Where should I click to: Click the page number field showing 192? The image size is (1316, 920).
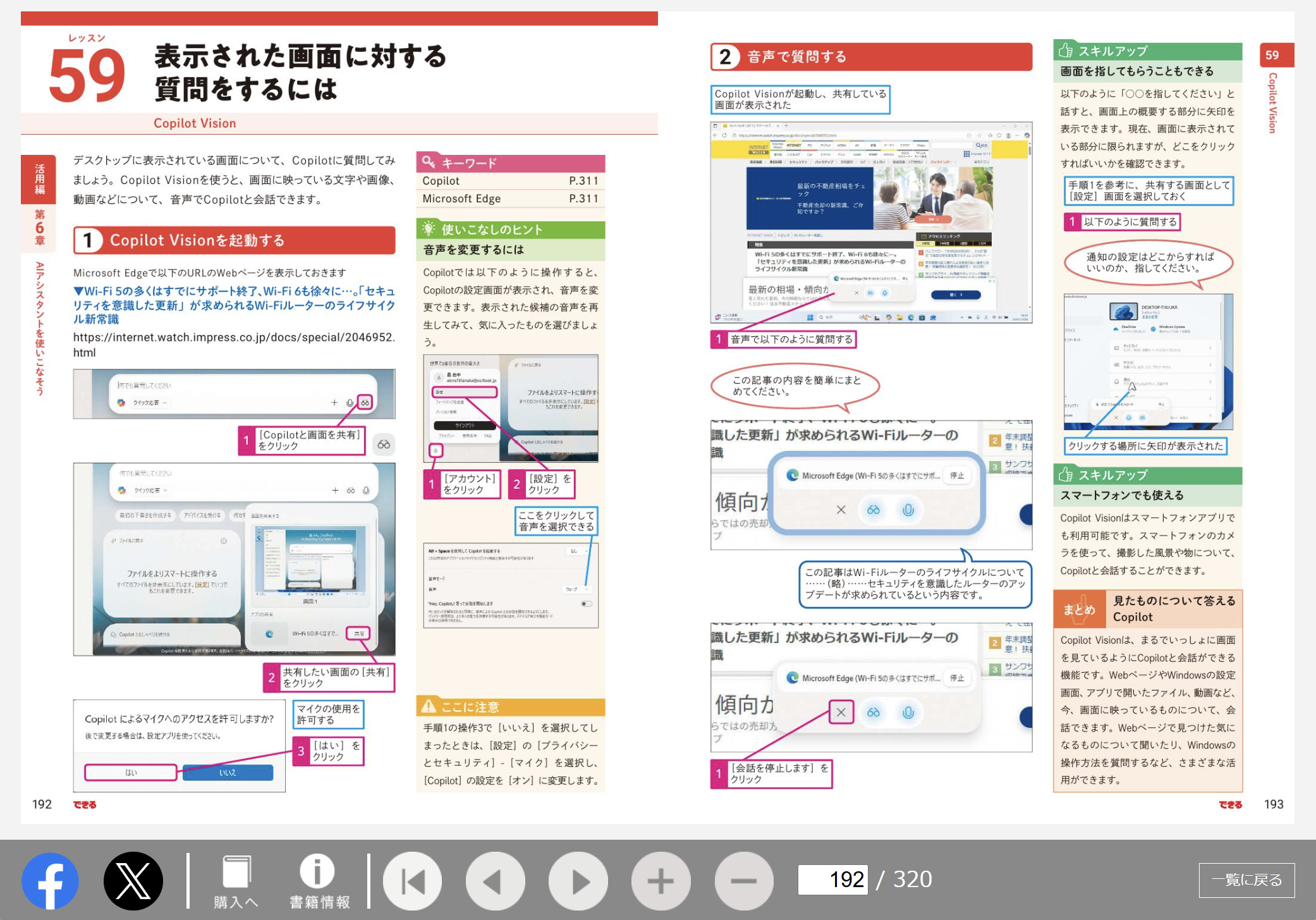coord(832,880)
